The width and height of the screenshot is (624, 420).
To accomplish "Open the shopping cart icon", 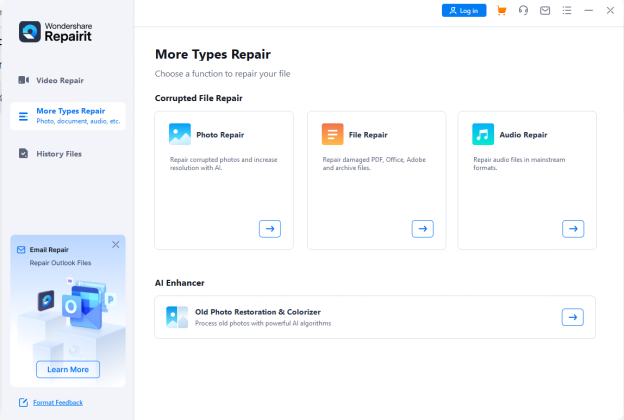I will coord(501,10).
